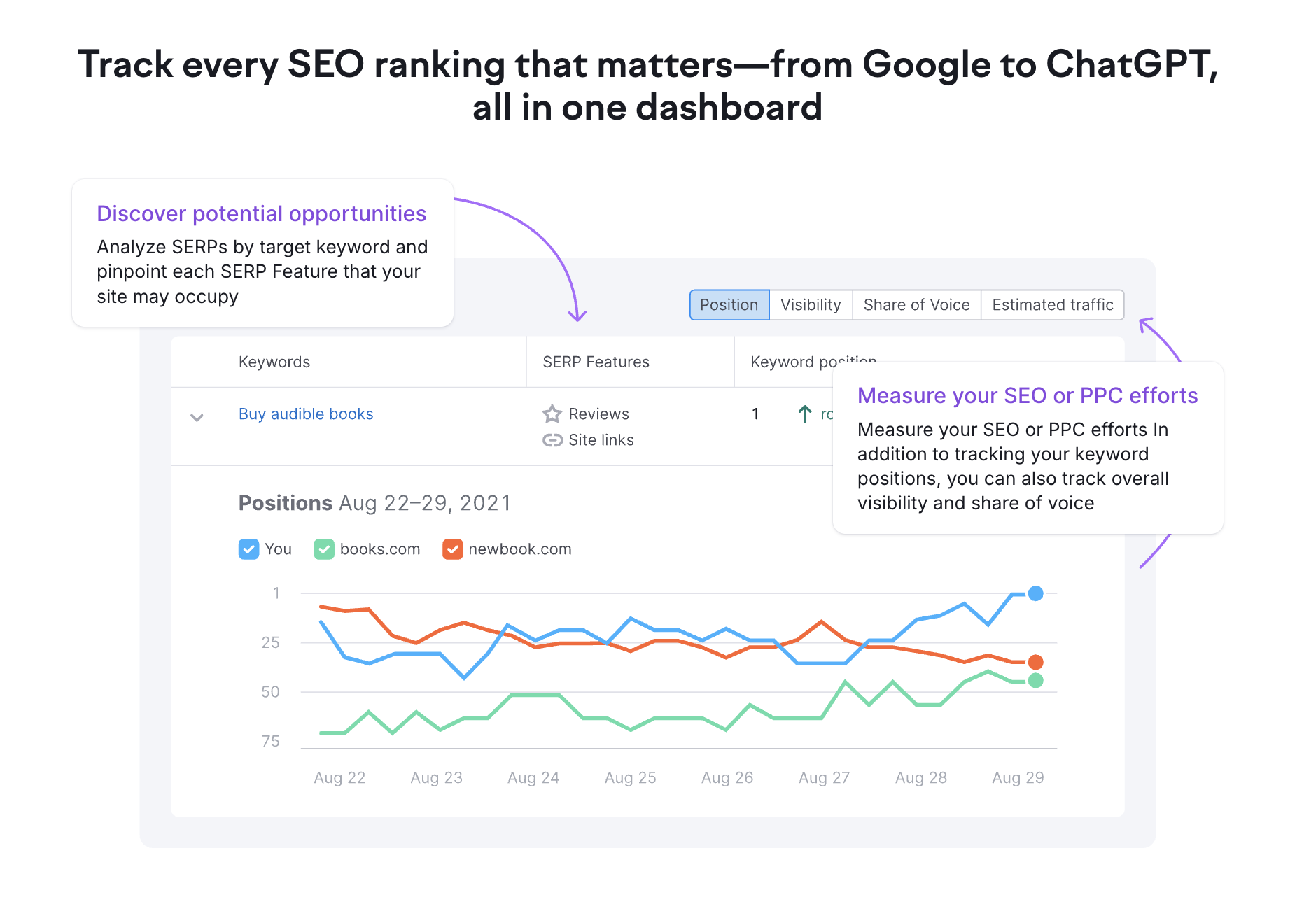The height and width of the screenshot is (918, 1316).
Task: Click the green upward position arrow
Action: (805, 414)
